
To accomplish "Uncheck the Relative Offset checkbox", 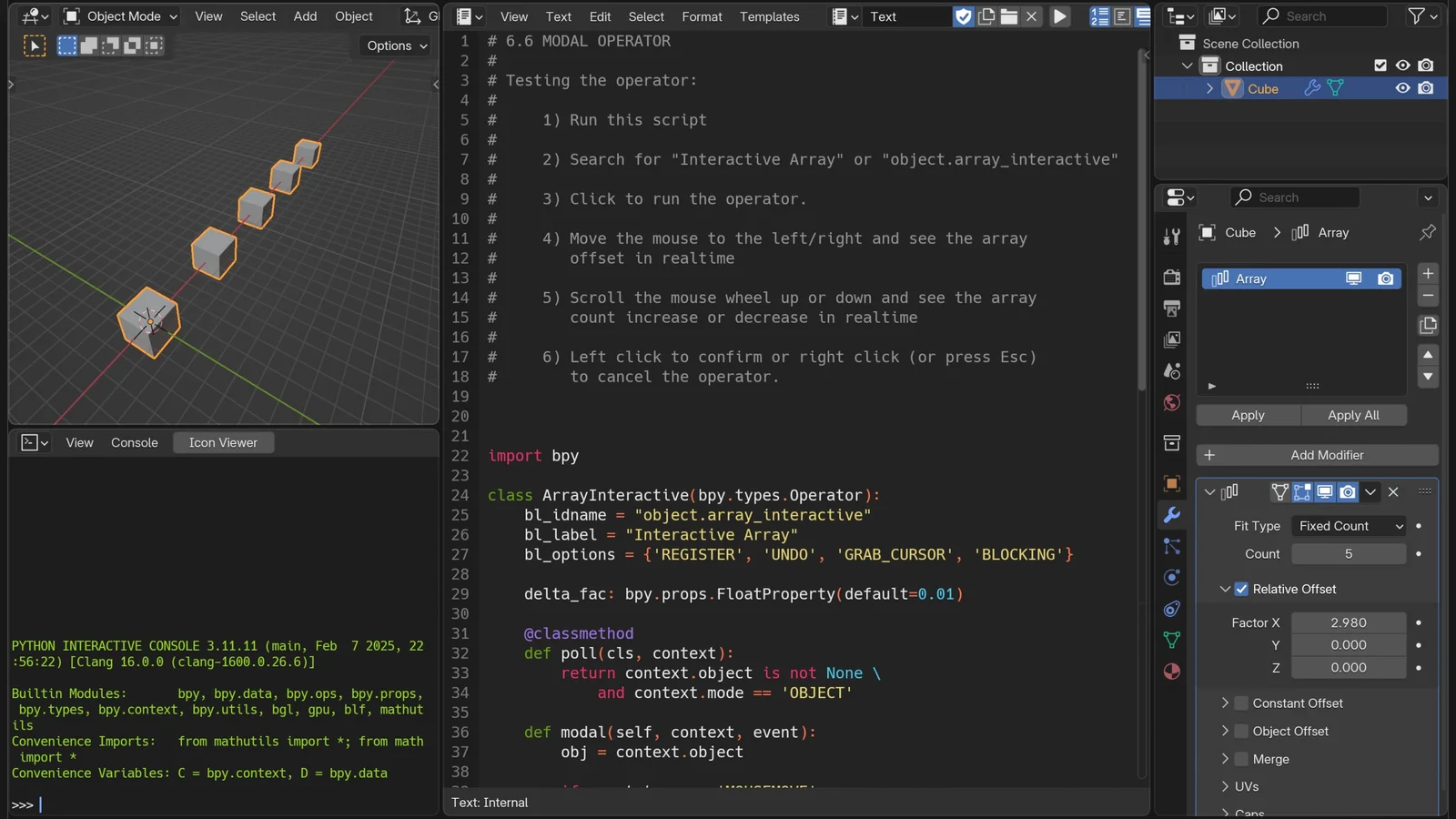I will [x=1241, y=589].
